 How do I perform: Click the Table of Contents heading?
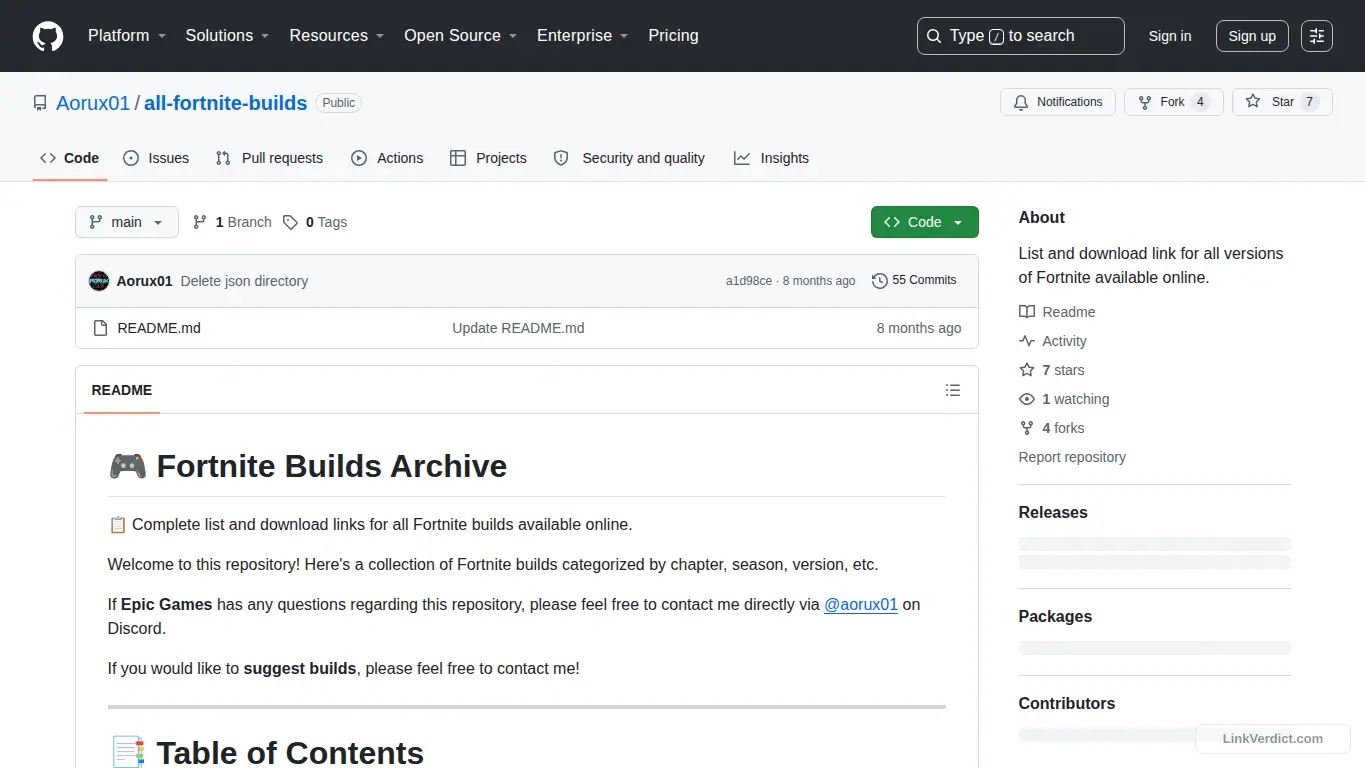tap(266, 753)
